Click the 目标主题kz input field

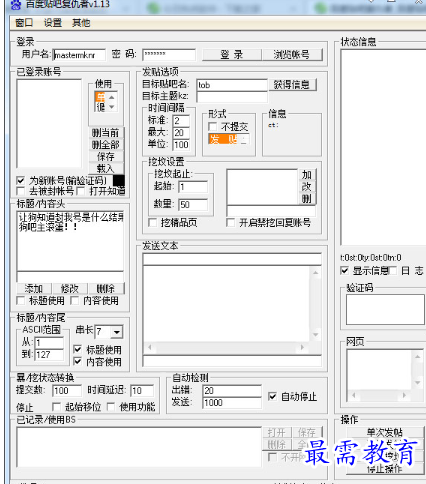[x=232, y=97]
